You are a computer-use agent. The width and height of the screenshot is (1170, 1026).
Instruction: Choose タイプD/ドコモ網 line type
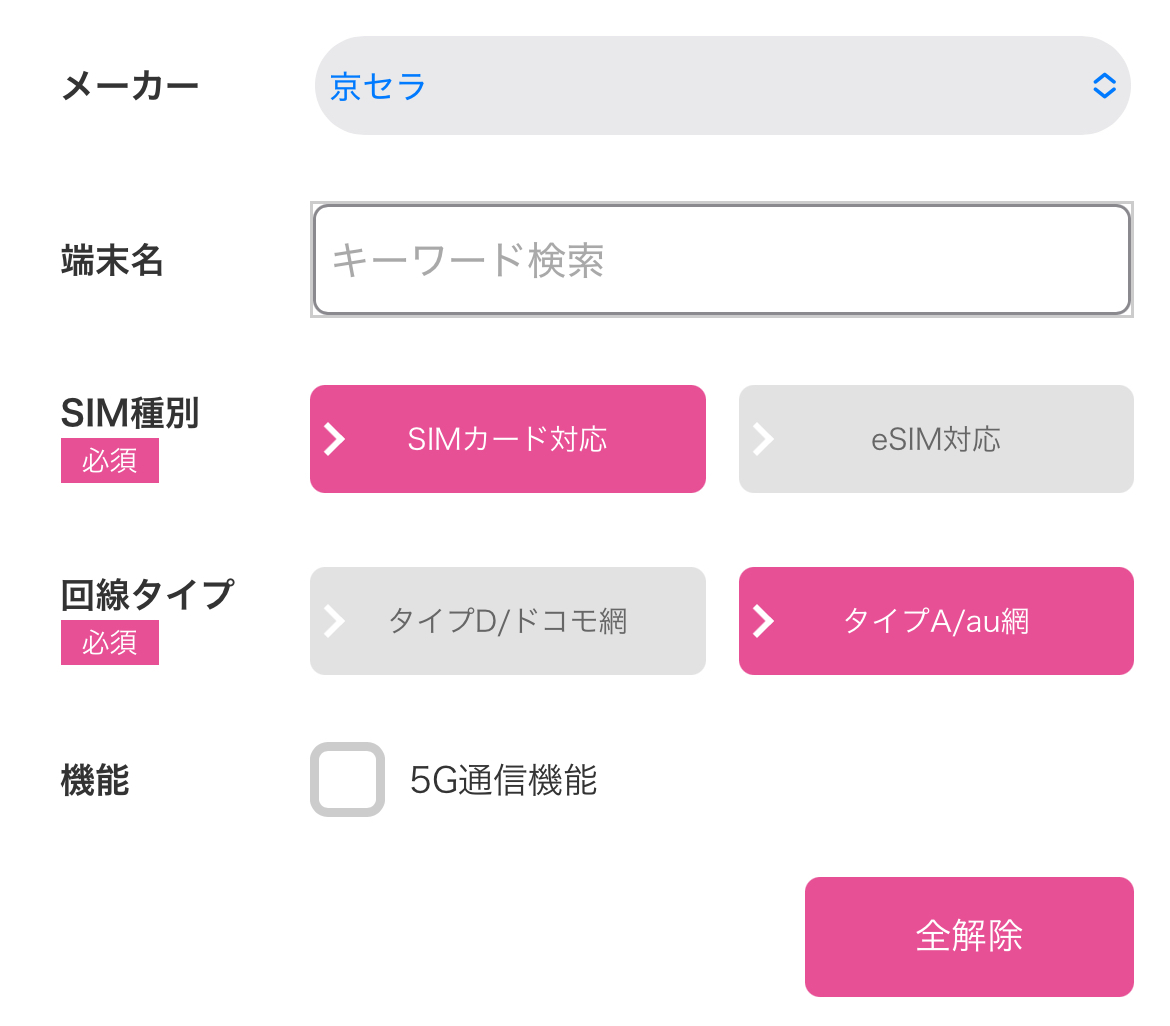point(507,621)
